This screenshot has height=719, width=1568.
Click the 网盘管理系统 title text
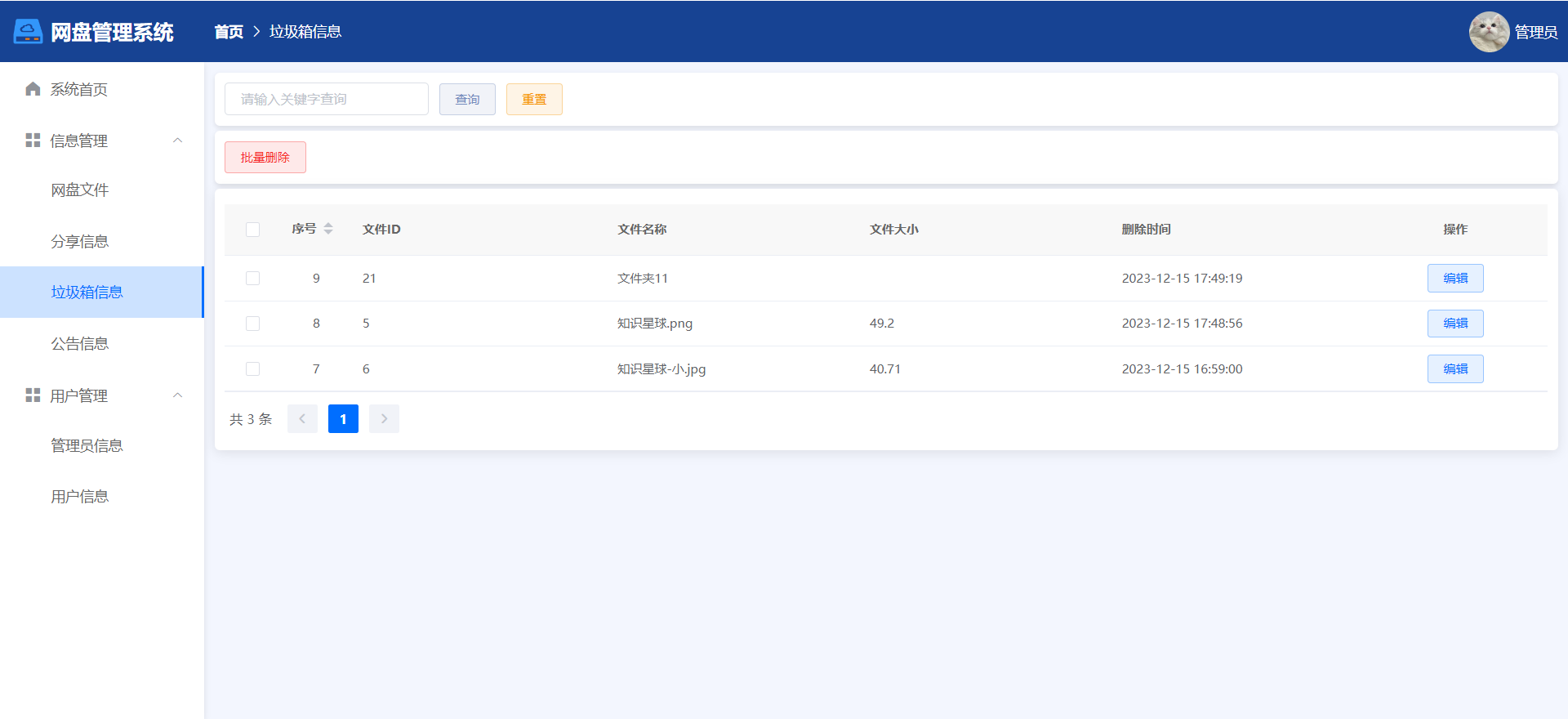112,32
